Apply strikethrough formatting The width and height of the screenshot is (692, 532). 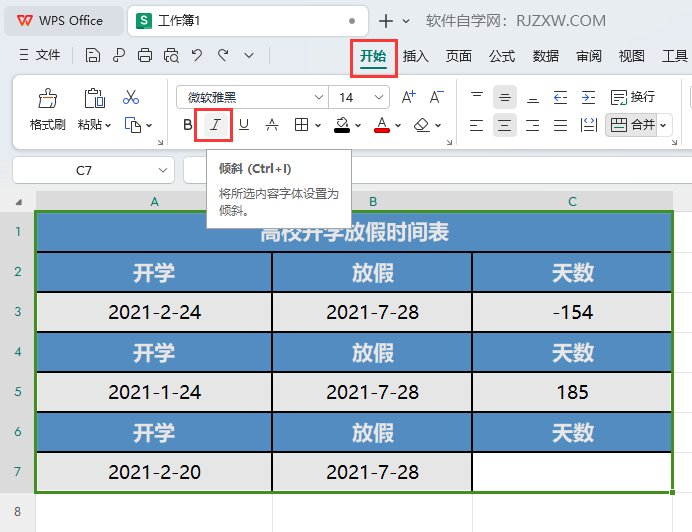click(x=272, y=125)
